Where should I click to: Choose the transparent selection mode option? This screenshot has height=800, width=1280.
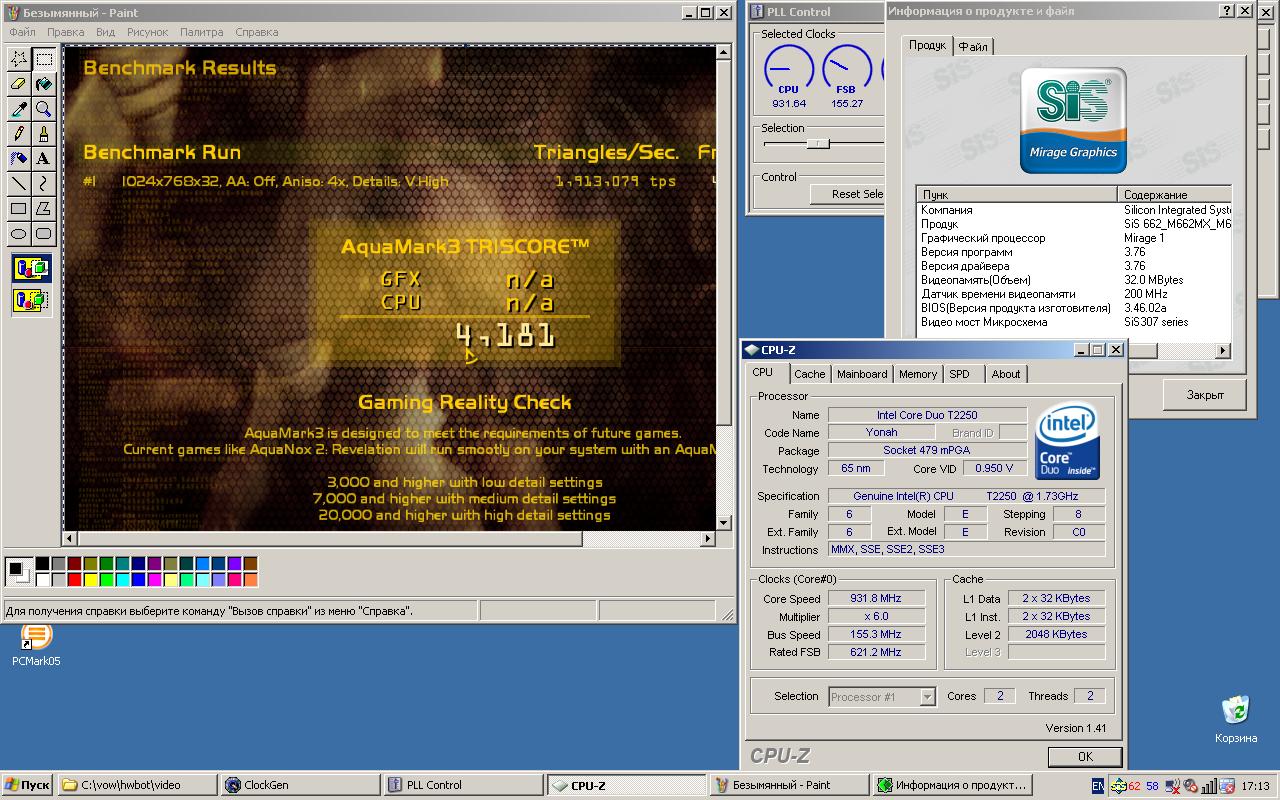click(x=31, y=299)
